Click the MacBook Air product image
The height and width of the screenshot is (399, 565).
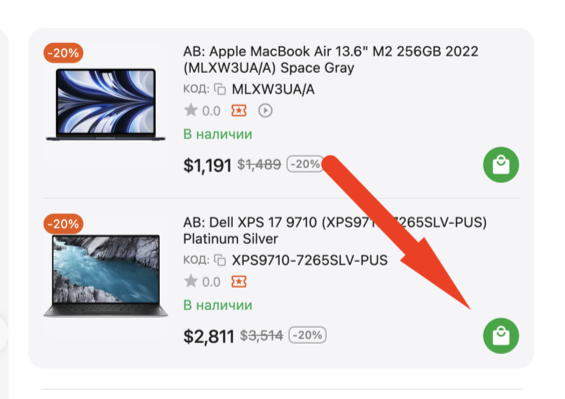click(106, 104)
